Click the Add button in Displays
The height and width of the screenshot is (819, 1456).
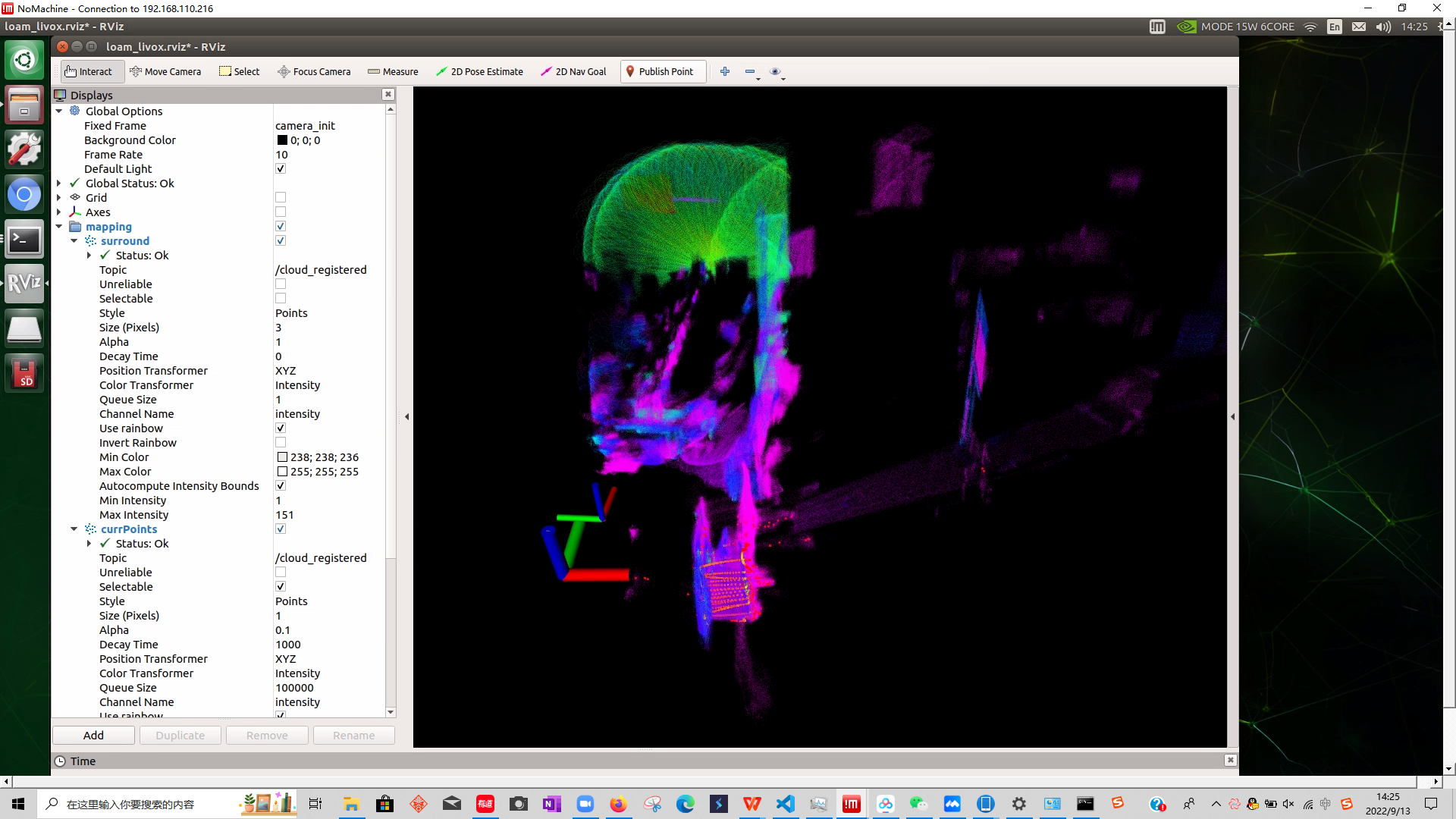93,735
